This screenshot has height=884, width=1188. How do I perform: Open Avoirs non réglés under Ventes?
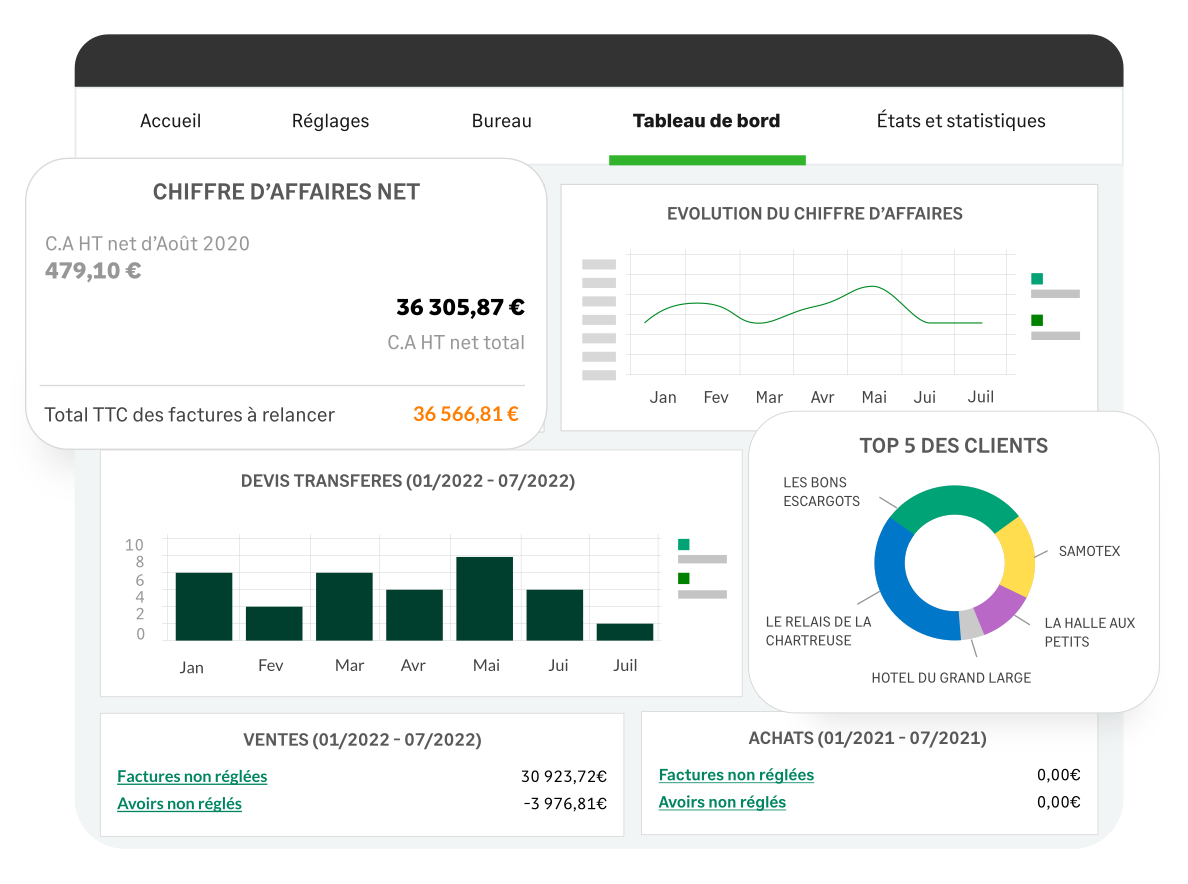pos(179,804)
